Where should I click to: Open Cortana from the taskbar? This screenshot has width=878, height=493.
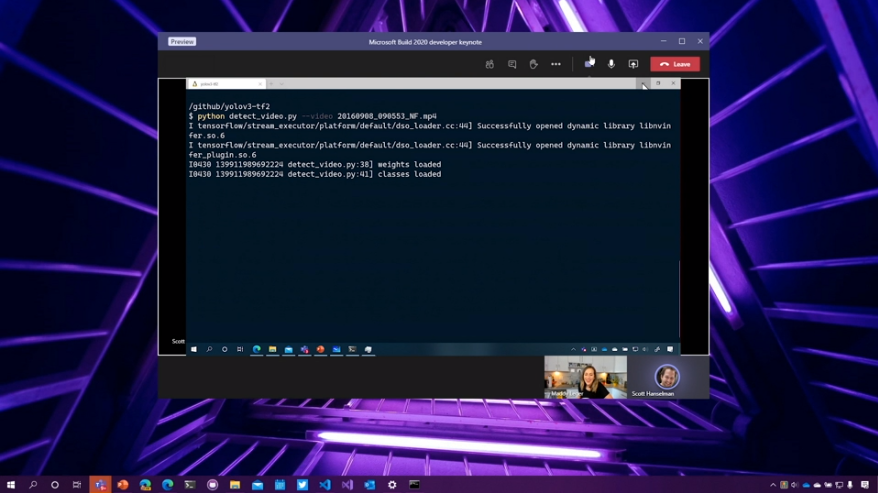click(x=55, y=485)
